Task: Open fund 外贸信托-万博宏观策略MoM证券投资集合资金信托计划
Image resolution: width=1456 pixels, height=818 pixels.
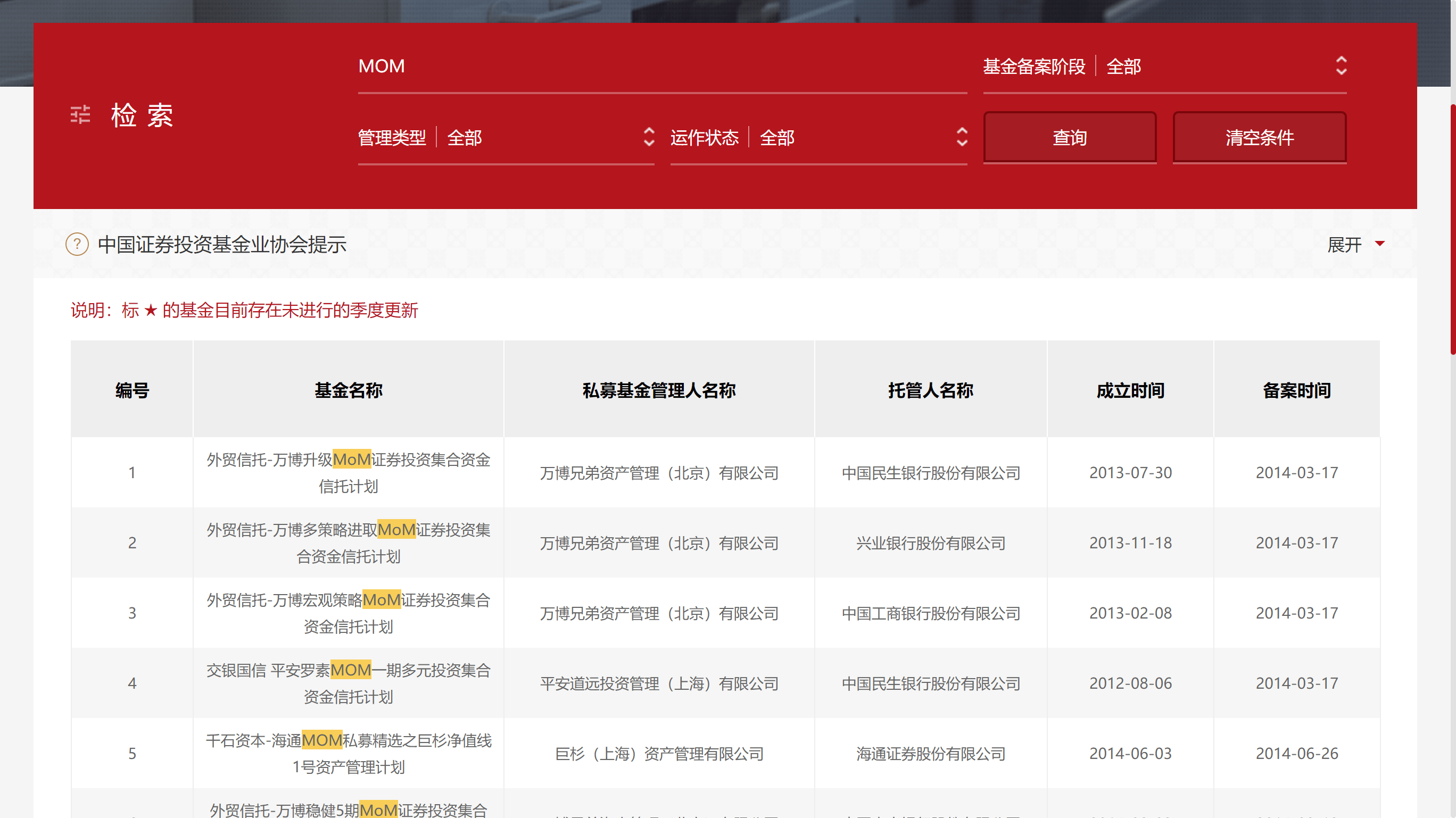Action: coord(348,613)
